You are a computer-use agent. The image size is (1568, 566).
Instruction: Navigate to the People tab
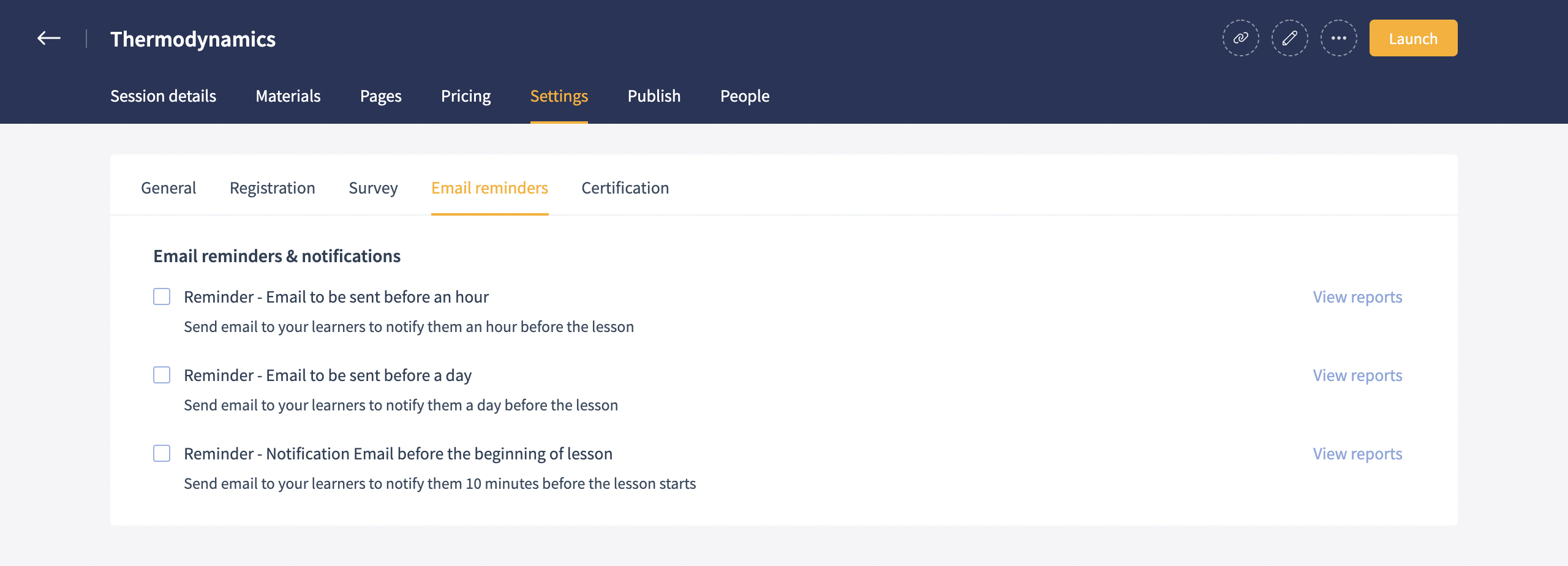(x=744, y=96)
